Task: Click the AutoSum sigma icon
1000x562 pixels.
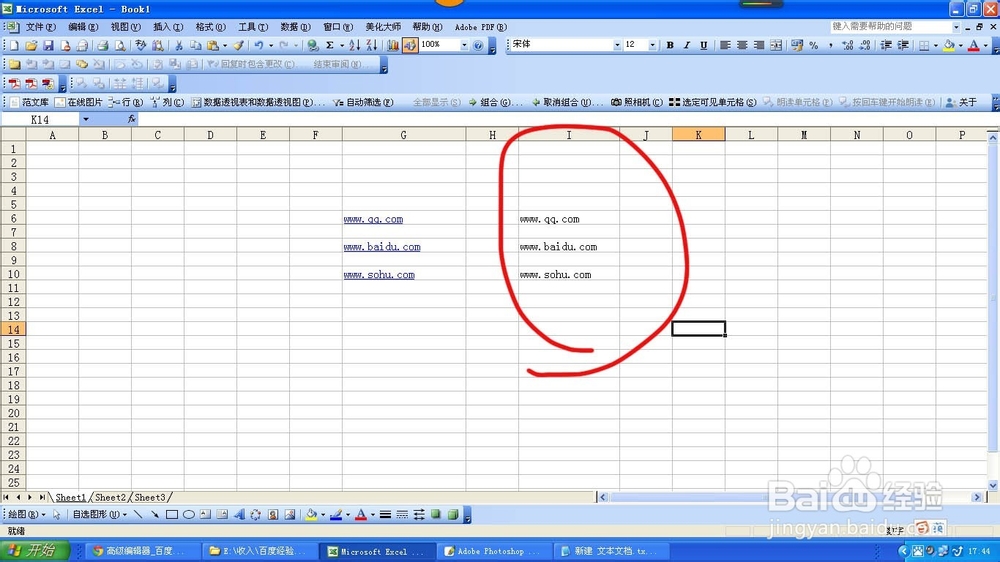Action: 330,45
